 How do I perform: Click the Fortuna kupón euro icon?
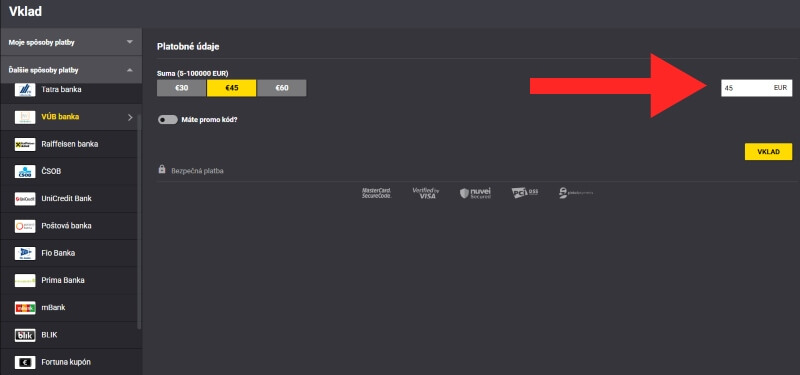[x=25, y=362]
